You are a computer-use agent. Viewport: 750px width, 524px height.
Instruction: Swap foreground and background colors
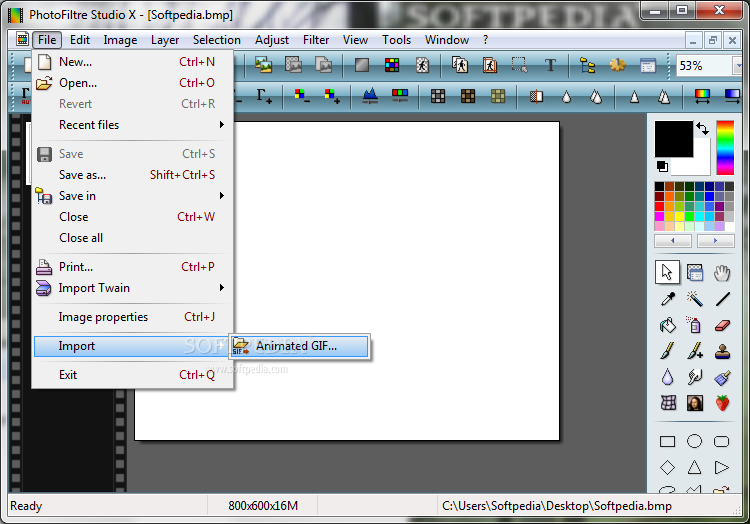tap(702, 128)
